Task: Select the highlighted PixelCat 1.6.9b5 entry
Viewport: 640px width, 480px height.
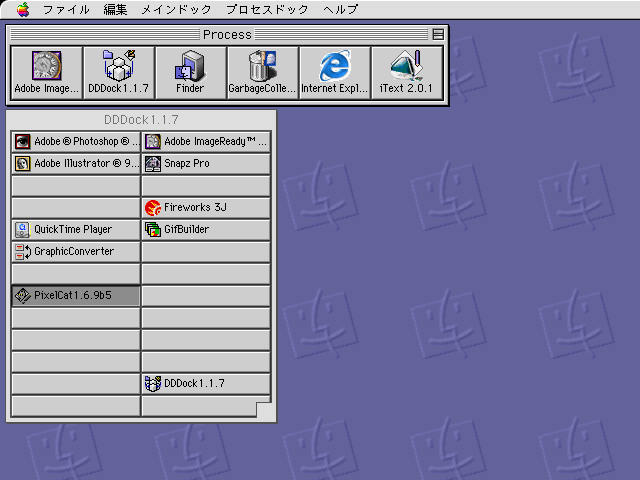Action: pos(76,296)
